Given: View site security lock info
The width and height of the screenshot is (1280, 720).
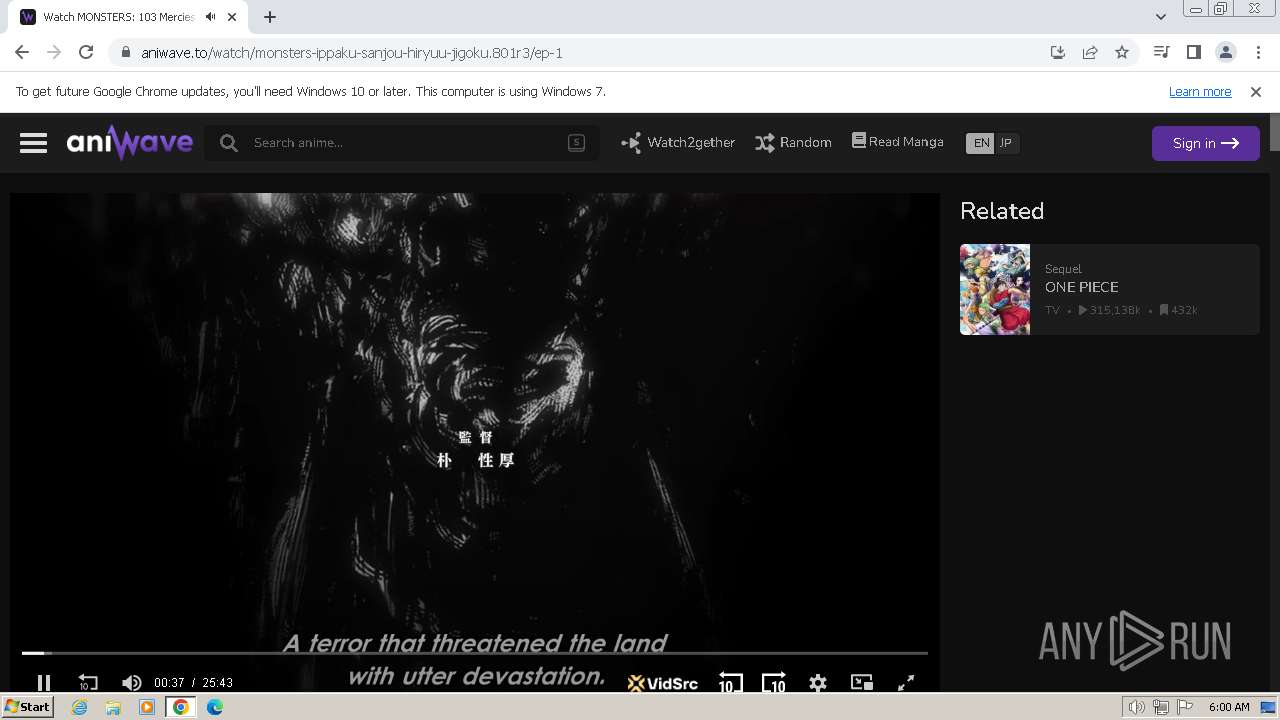Looking at the screenshot, I should tap(125, 53).
